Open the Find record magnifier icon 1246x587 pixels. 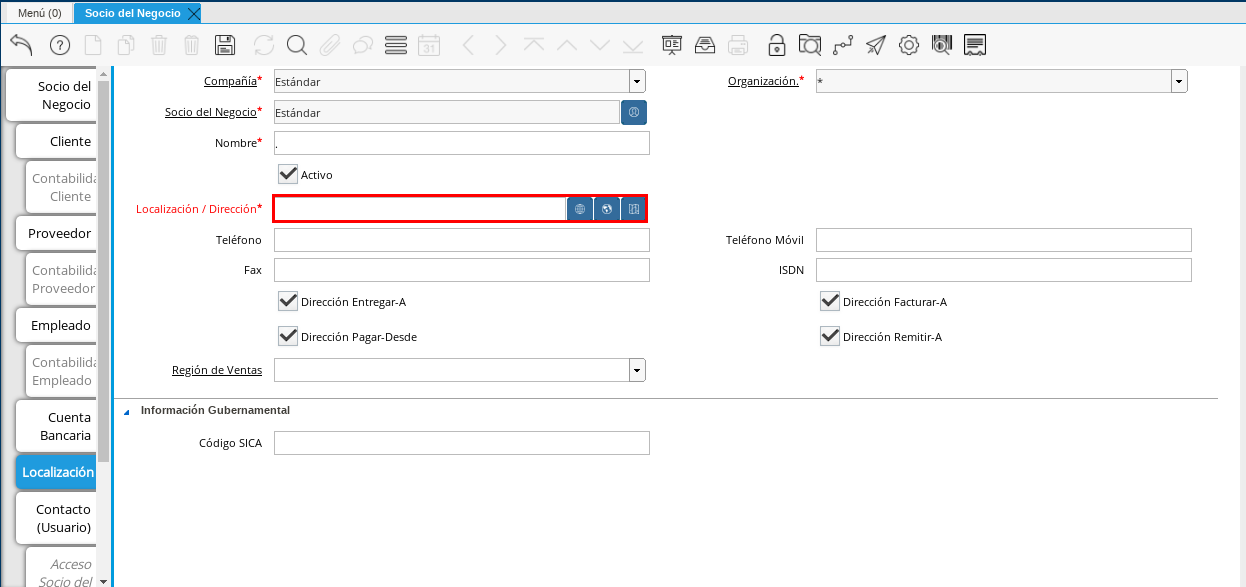pyautogui.click(x=297, y=45)
